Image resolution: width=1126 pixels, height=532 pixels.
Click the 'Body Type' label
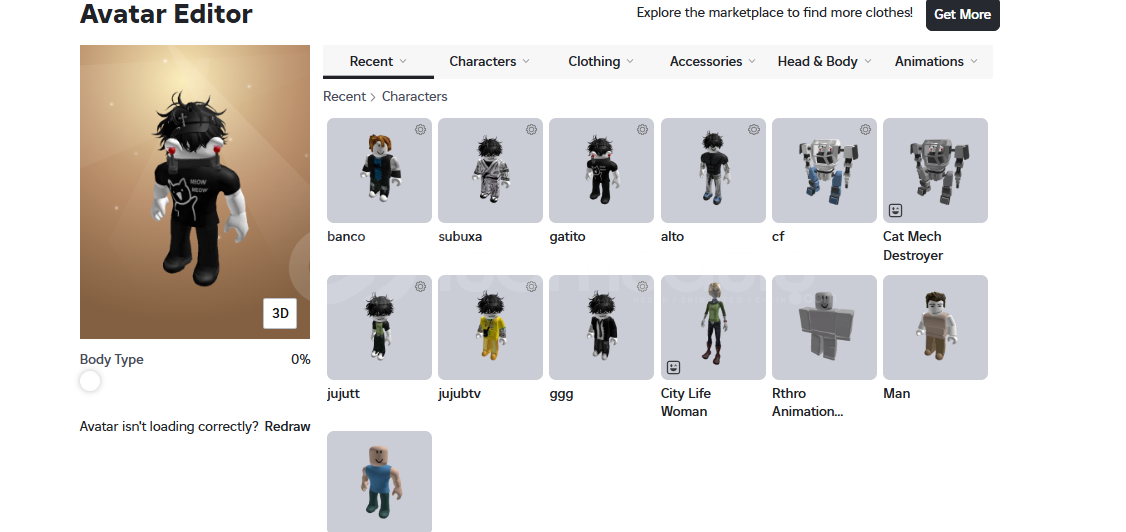(x=111, y=360)
